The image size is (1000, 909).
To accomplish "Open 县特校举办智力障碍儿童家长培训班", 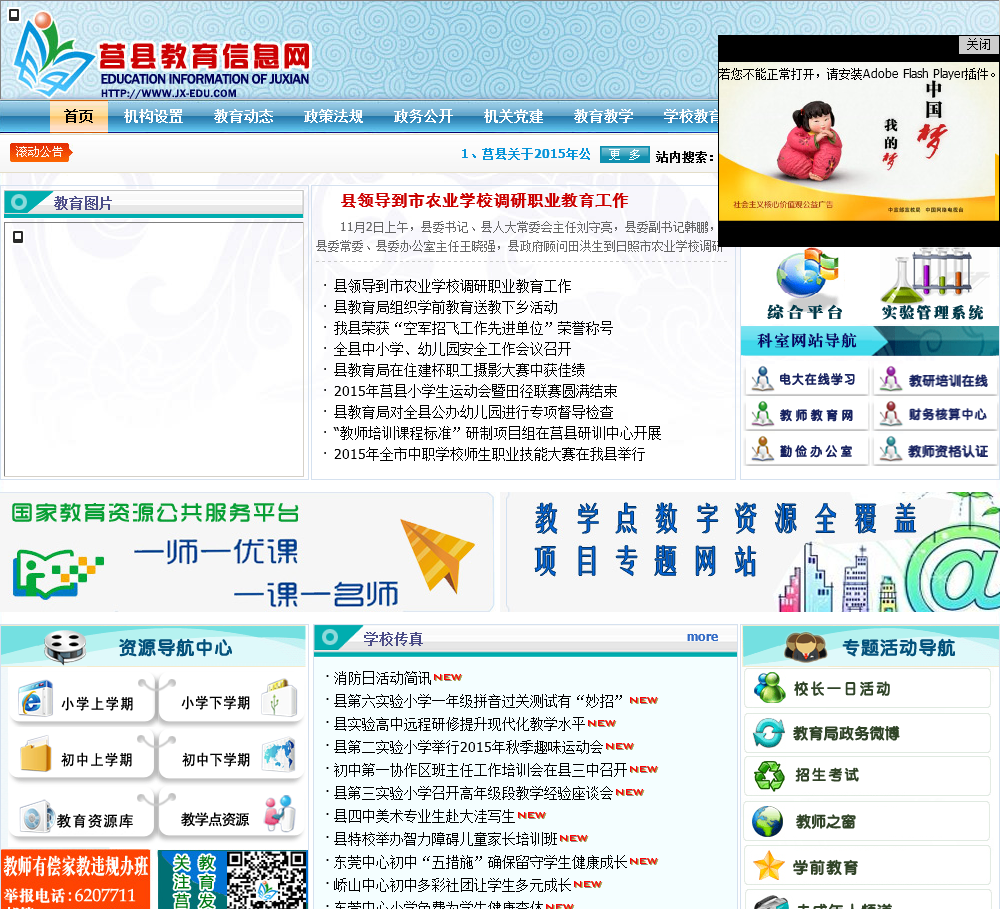I will pos(445,839).
